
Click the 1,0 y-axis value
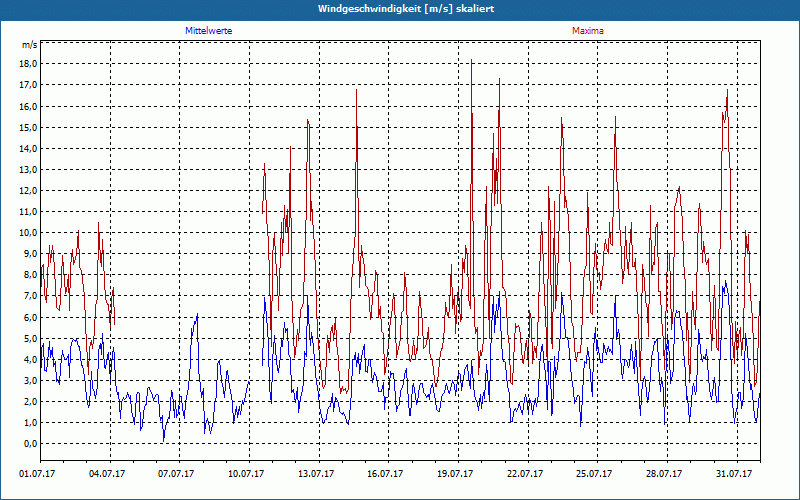coord(30,422)
